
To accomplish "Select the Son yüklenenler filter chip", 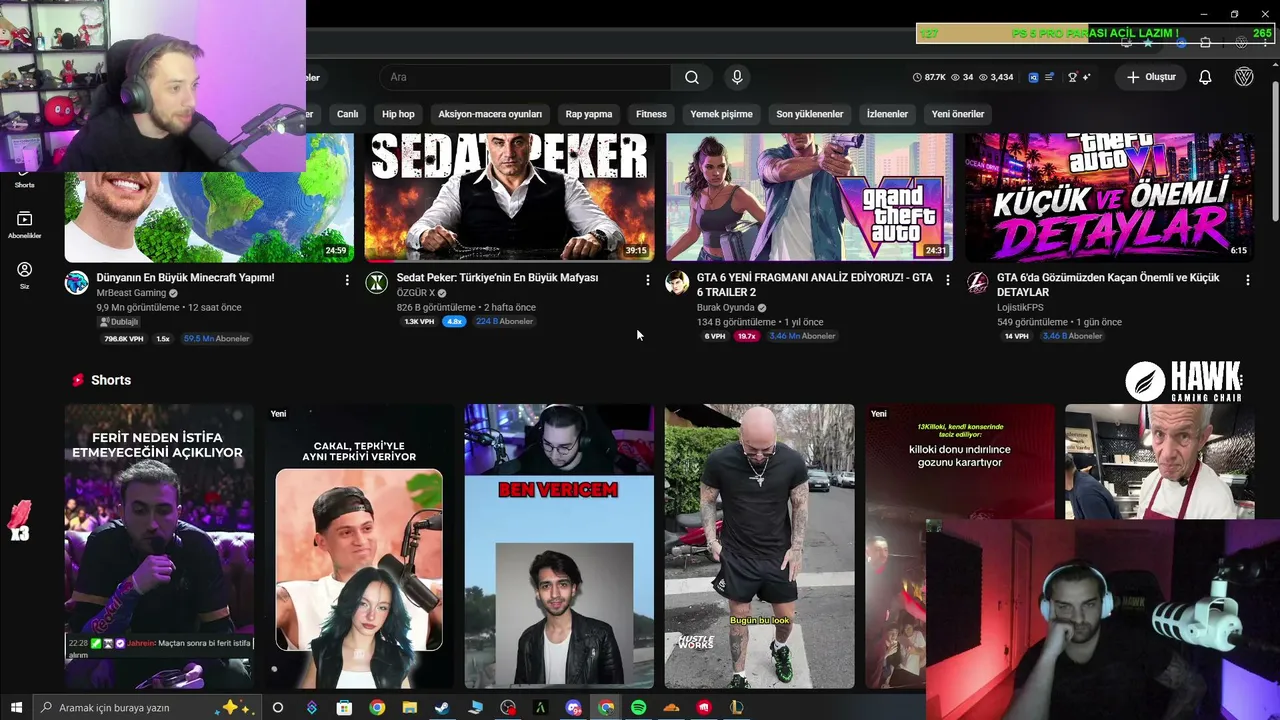I will [810, 114].
